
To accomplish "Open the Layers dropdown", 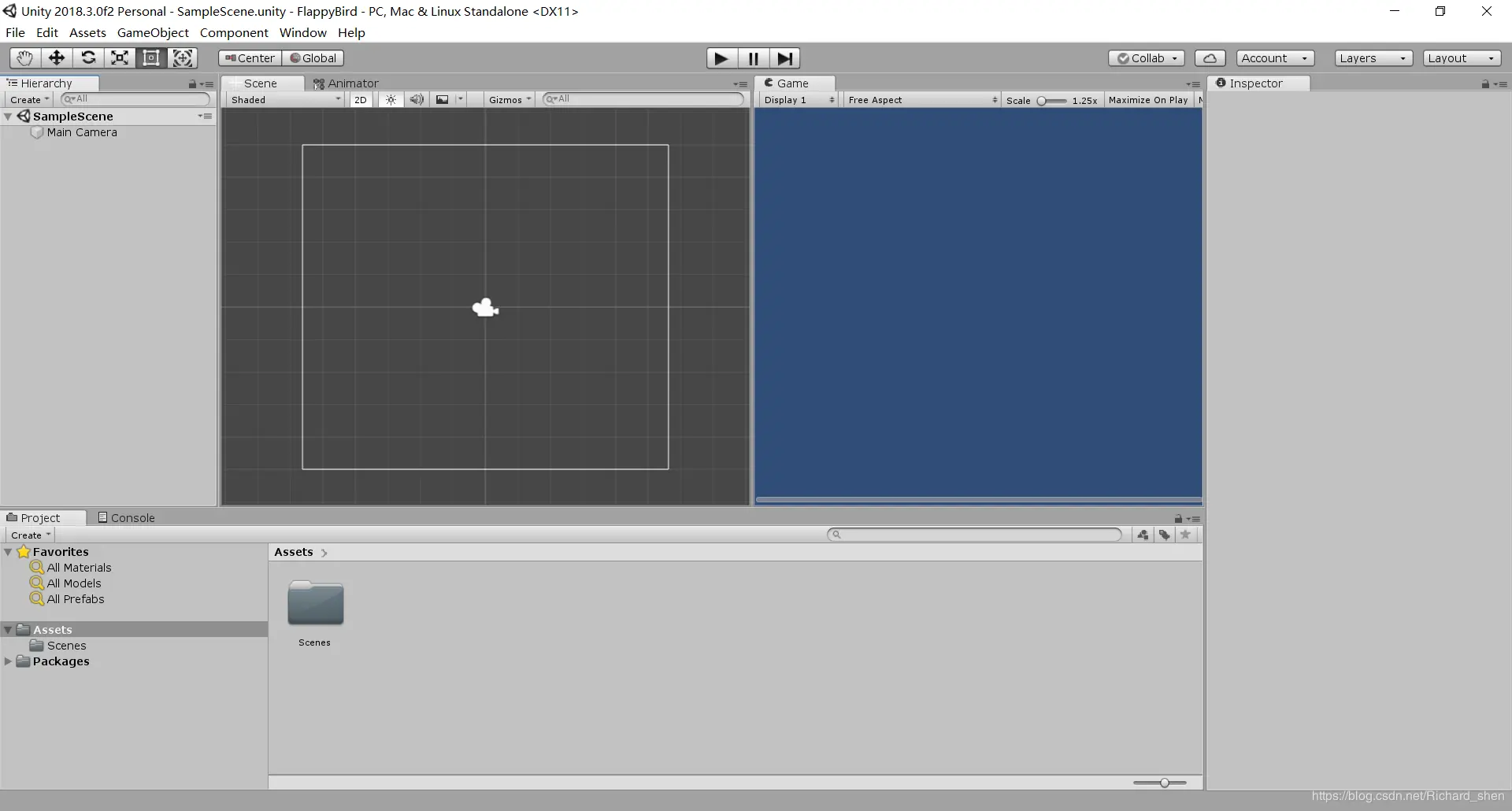I will (x=1373, y=58).
